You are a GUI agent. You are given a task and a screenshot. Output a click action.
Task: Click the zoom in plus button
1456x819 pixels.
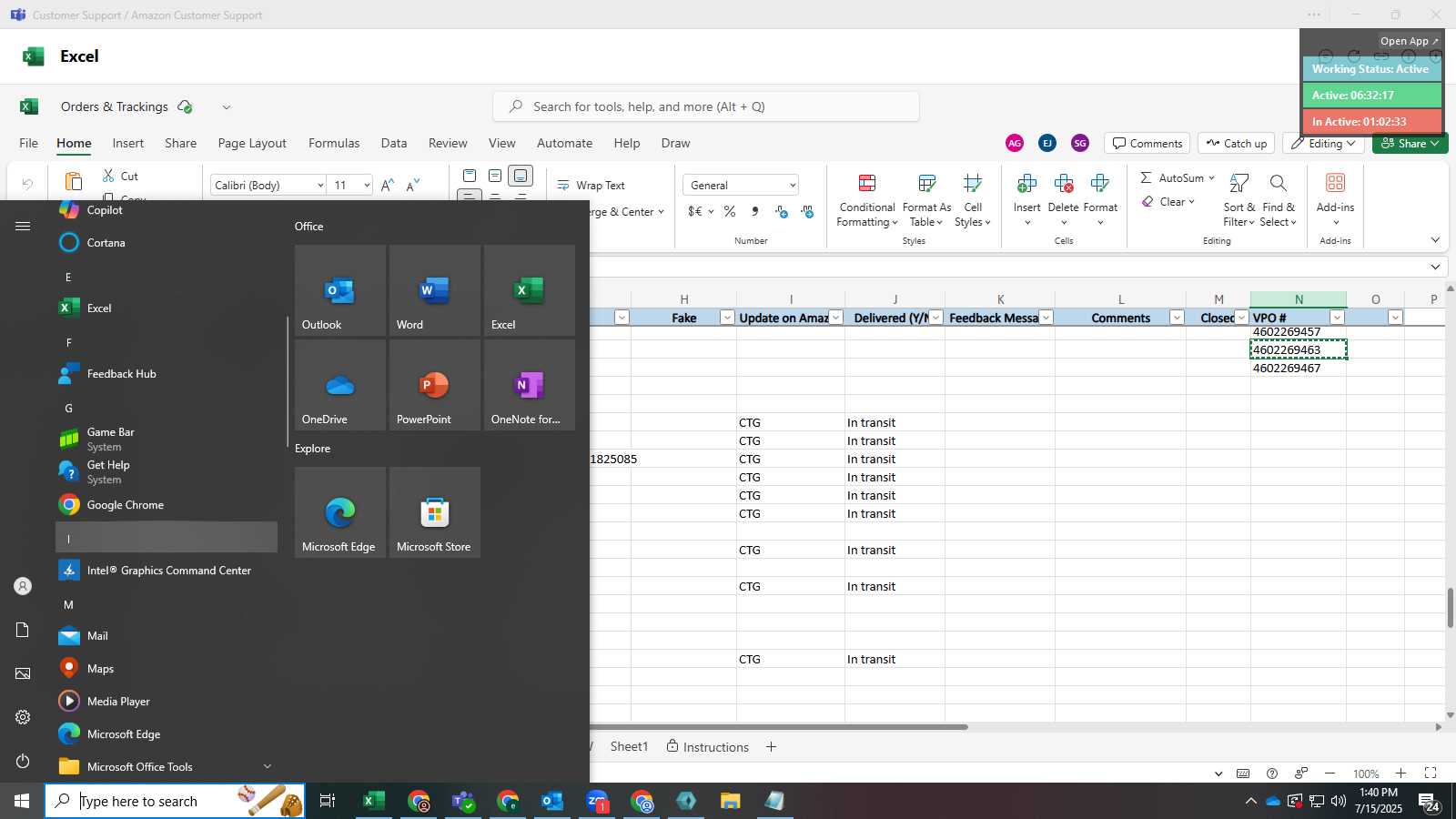click(x=1400, y=773)
